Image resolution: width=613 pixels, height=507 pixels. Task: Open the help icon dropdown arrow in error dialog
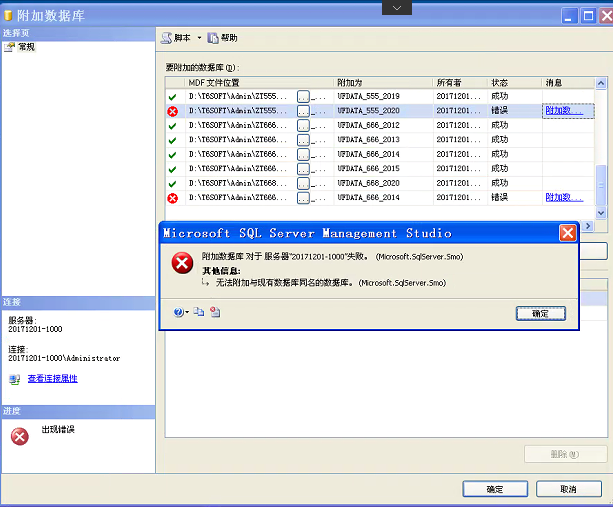(x=187, y=312)
